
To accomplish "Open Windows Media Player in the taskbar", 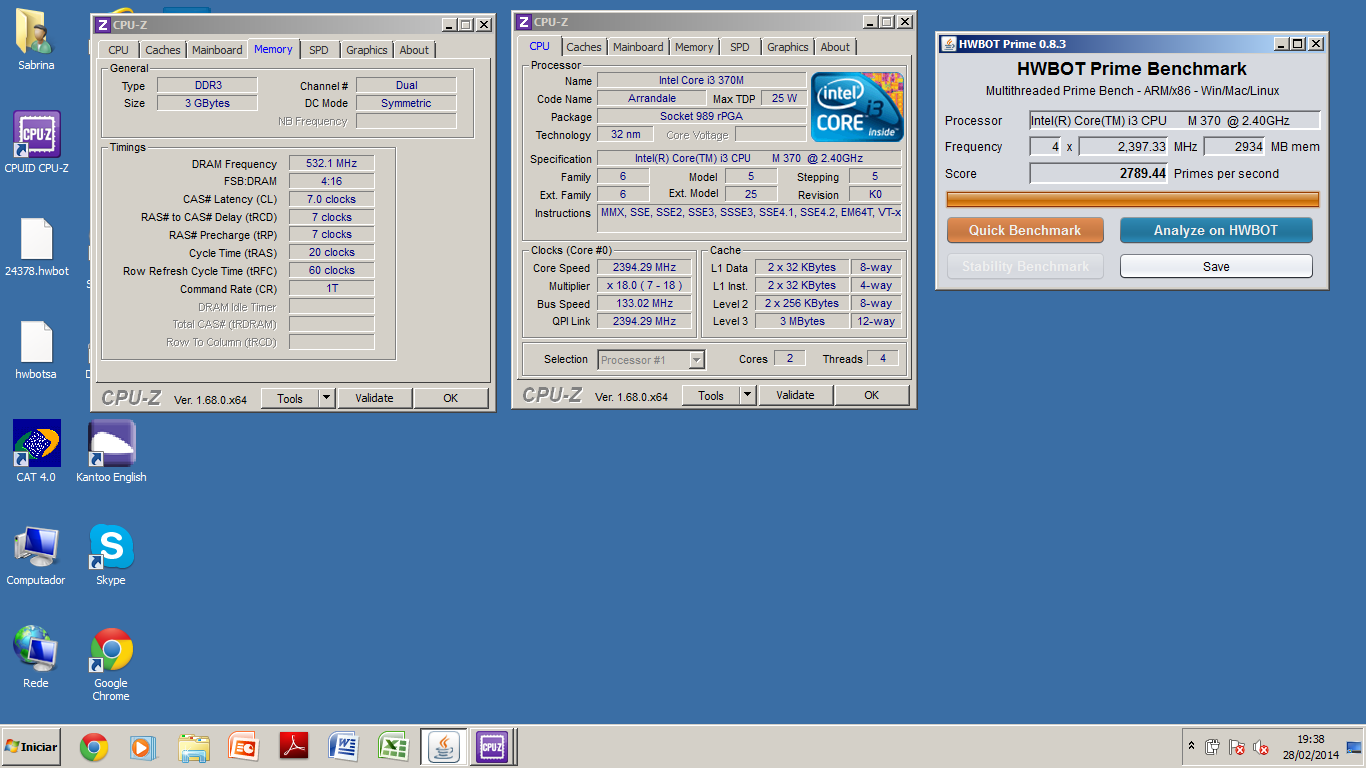I will (143, 747).
